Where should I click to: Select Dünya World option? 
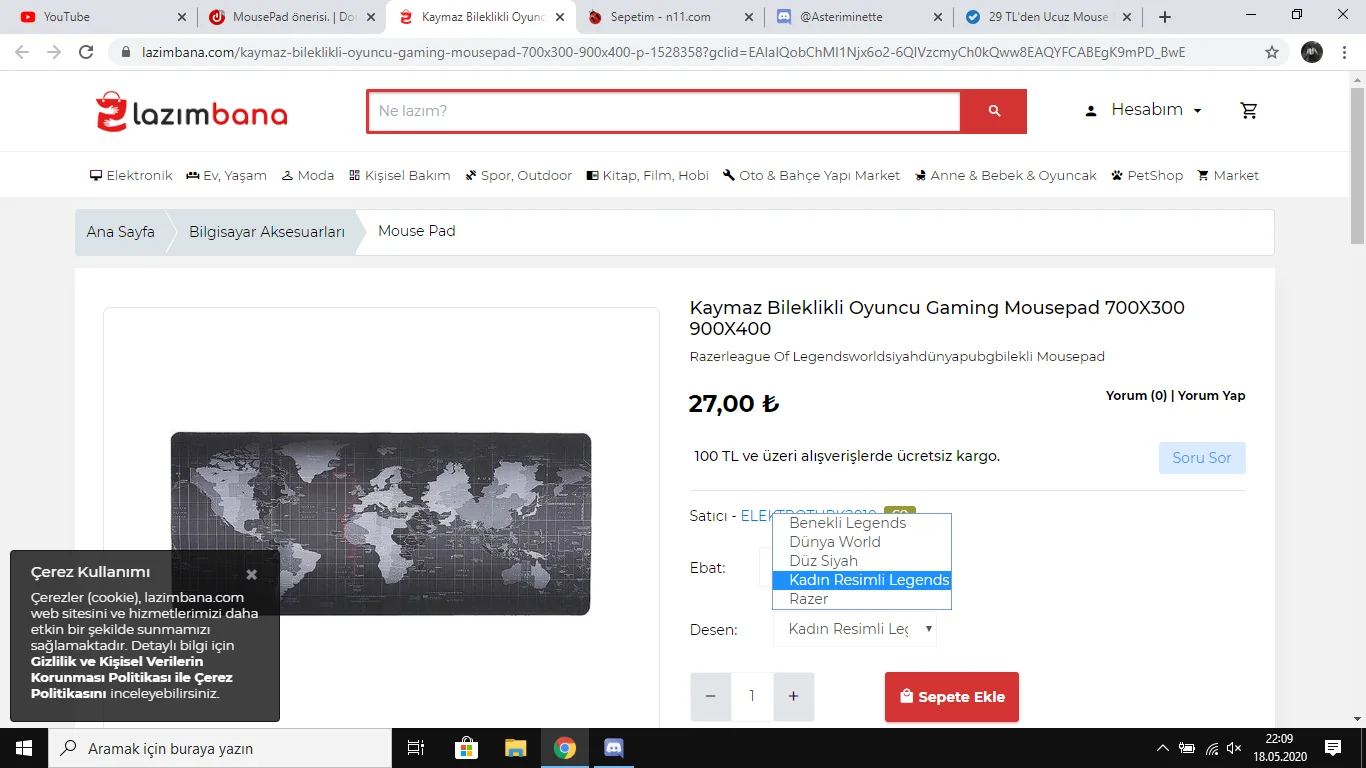tap(862, 542)
